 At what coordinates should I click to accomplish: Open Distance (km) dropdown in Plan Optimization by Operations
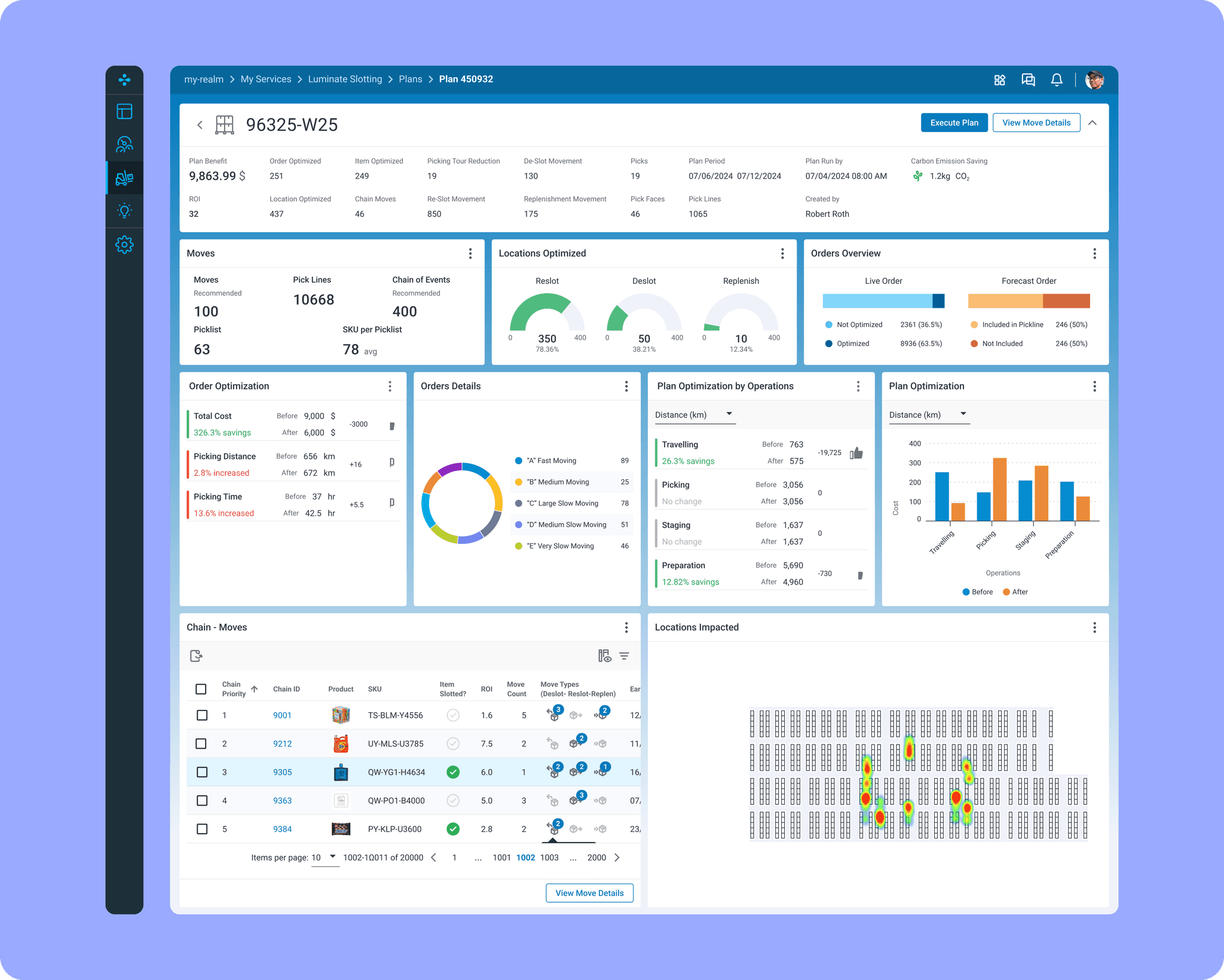click(x=694, y=415)
